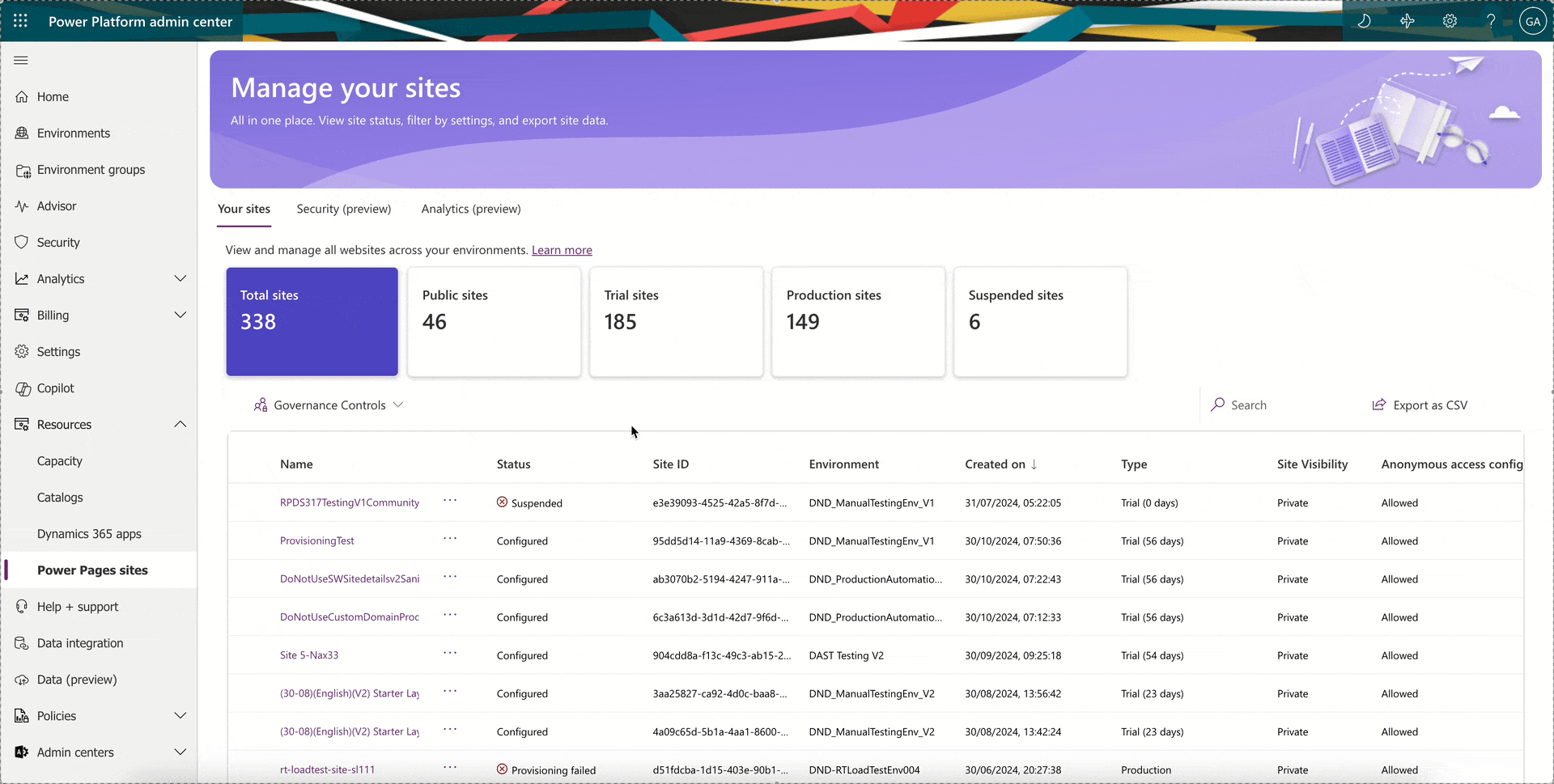Open Advisor from the sidebar
The width and height of the screenshot is (1554, 784).
tap(56, 206)
